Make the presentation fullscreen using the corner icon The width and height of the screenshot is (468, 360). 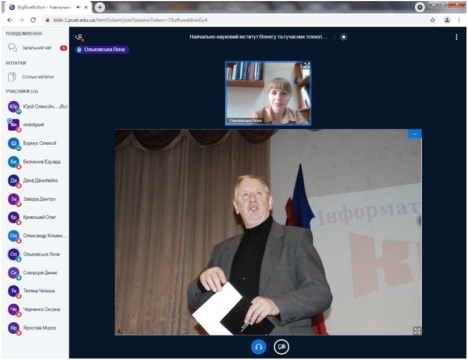(x=417, y=330)
